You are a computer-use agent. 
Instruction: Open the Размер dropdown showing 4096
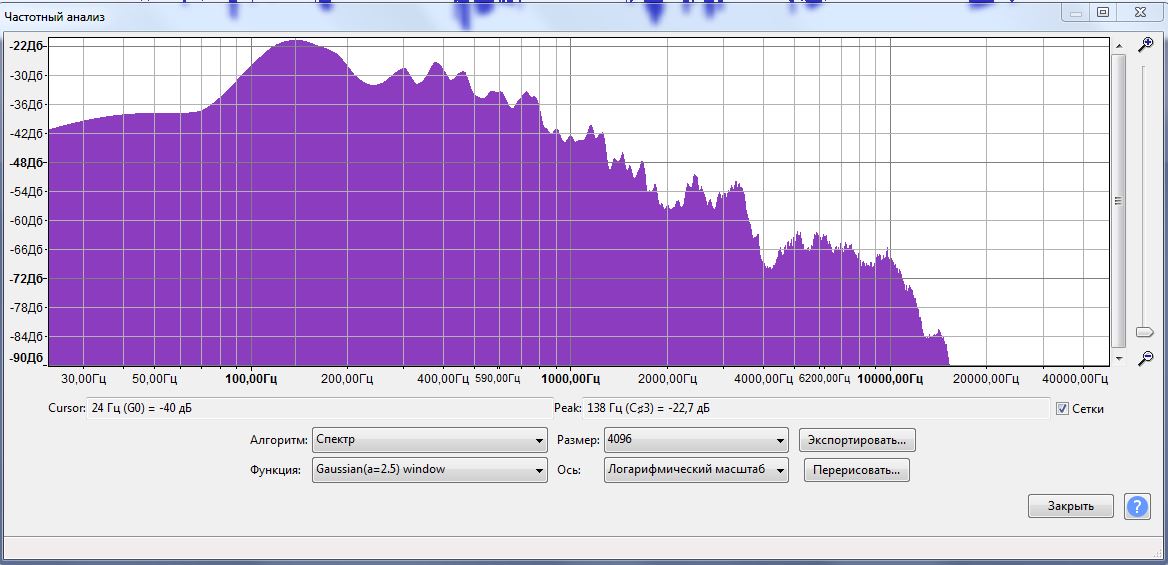696,440
